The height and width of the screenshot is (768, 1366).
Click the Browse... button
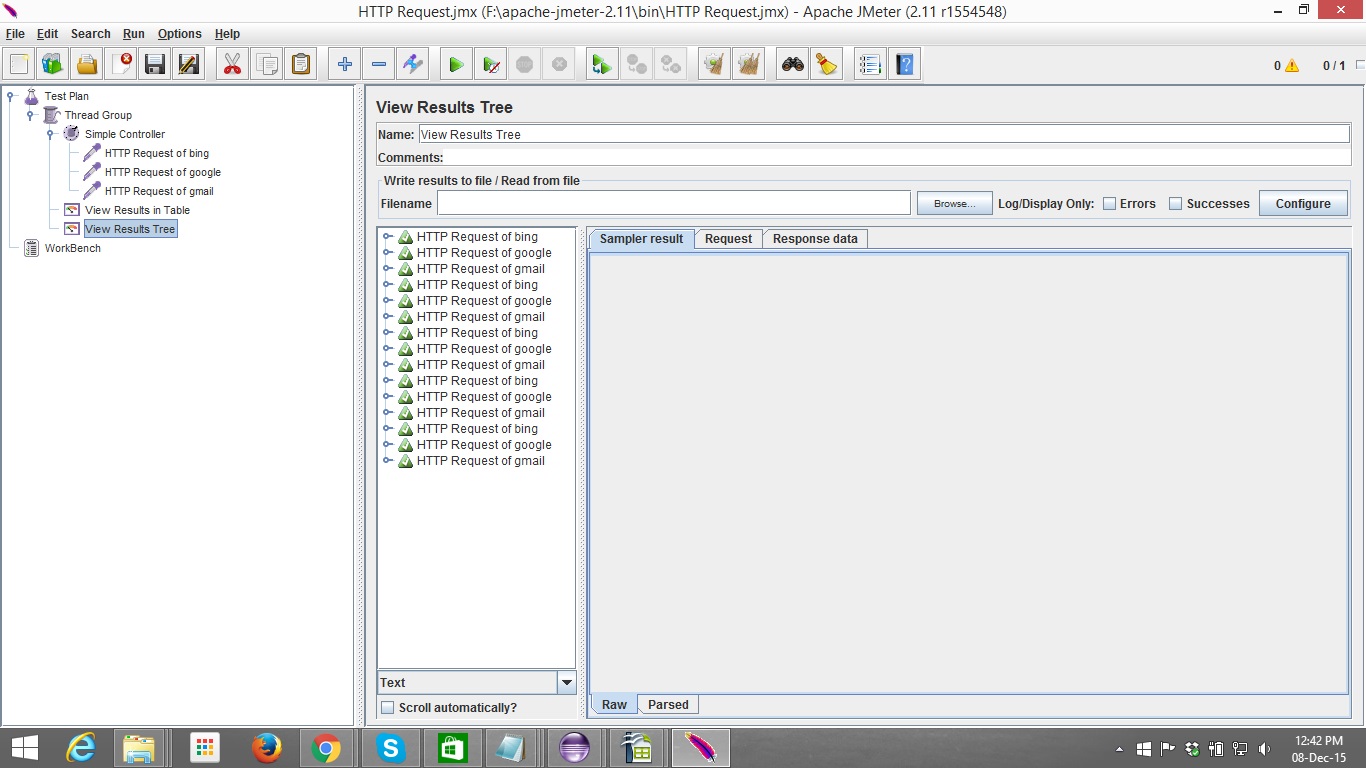pos(955,204)
